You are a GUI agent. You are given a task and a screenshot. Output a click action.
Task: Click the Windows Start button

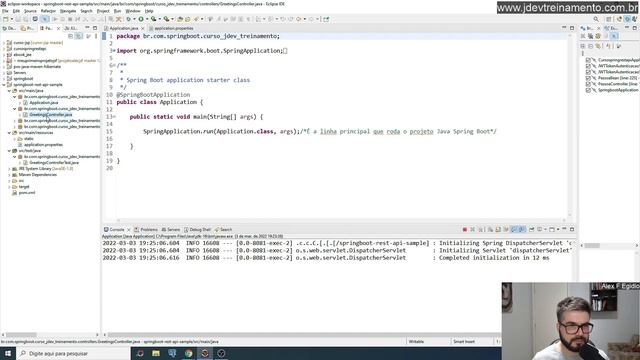[8, 353]
